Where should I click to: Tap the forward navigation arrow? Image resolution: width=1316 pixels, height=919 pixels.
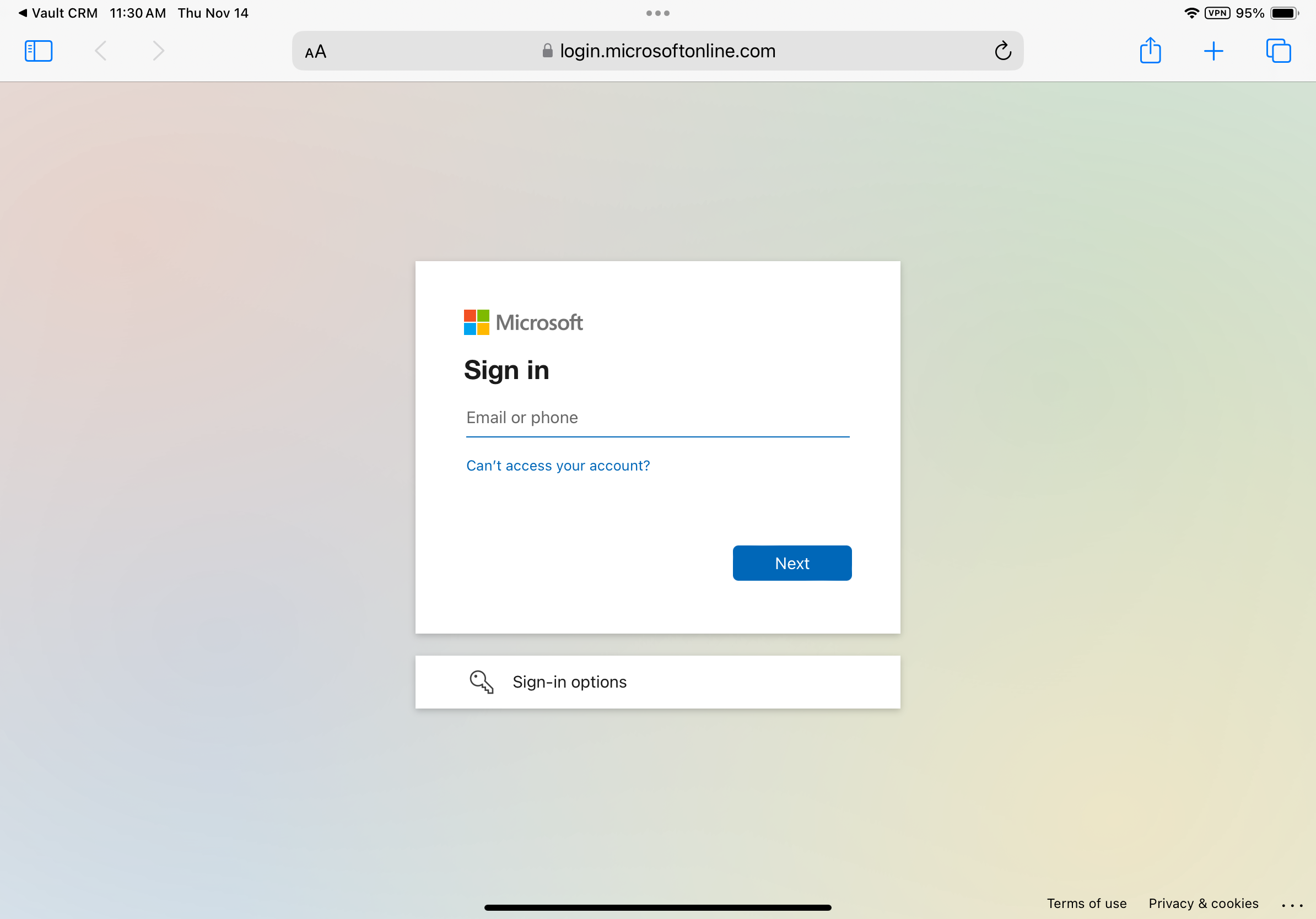[x=158, y=51]
